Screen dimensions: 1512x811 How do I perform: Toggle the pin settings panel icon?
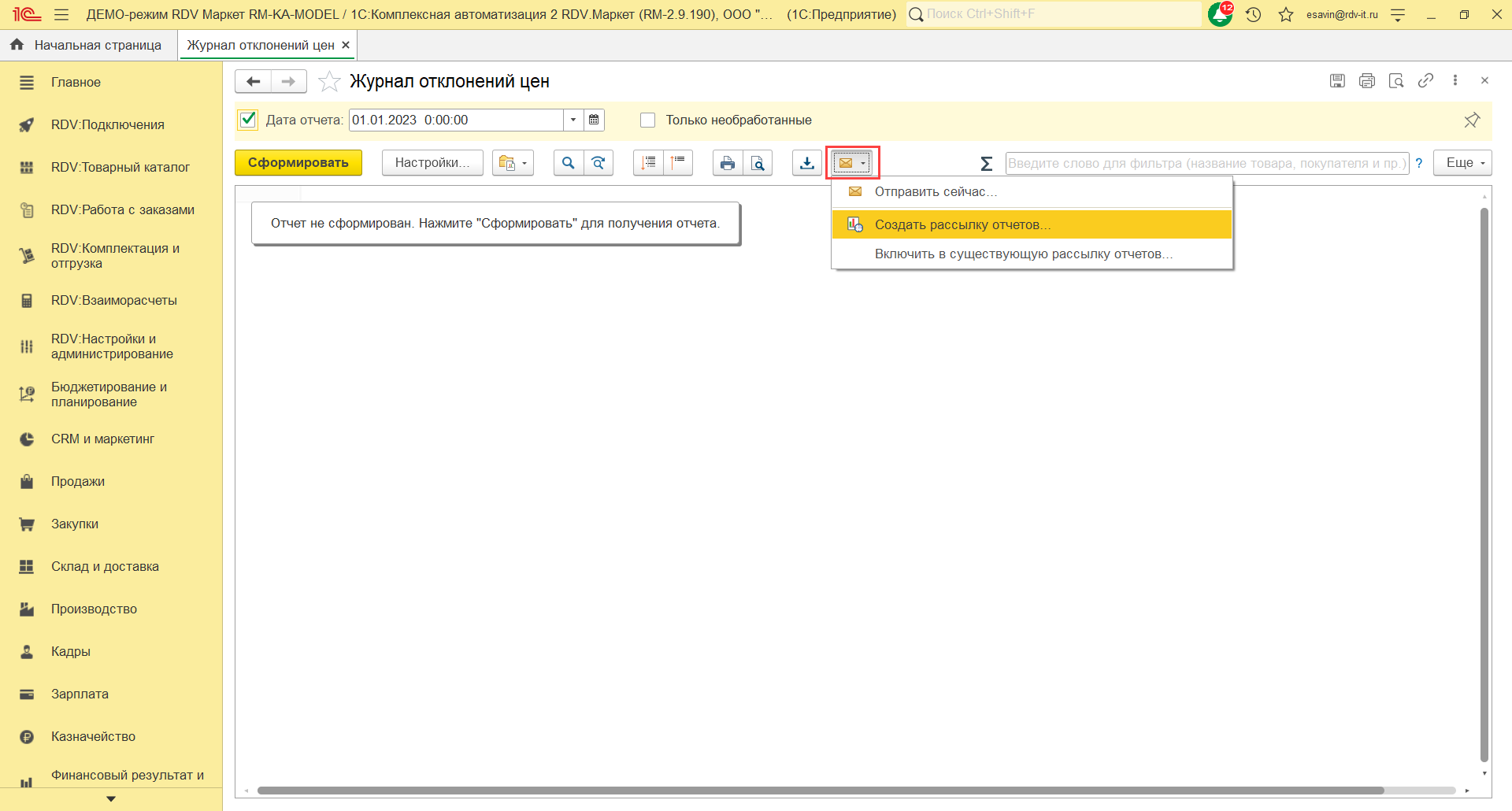tap(1471, 120)
